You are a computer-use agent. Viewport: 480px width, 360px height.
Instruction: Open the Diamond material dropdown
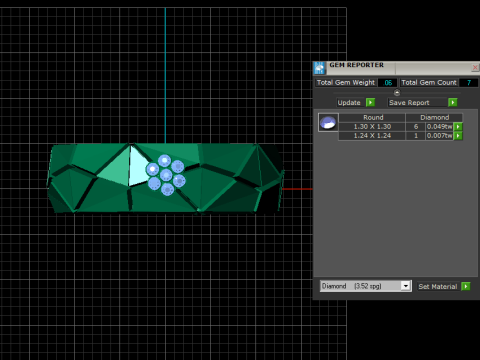[405, 286]
